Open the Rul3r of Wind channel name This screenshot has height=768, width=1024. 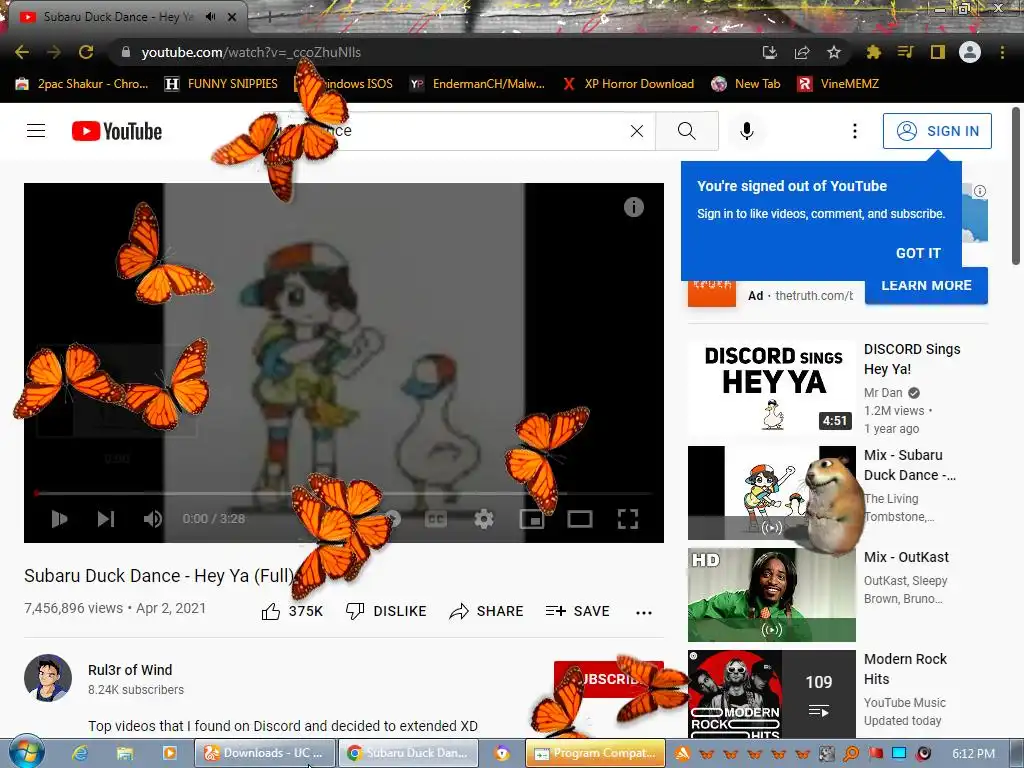[x=130, y=670]
